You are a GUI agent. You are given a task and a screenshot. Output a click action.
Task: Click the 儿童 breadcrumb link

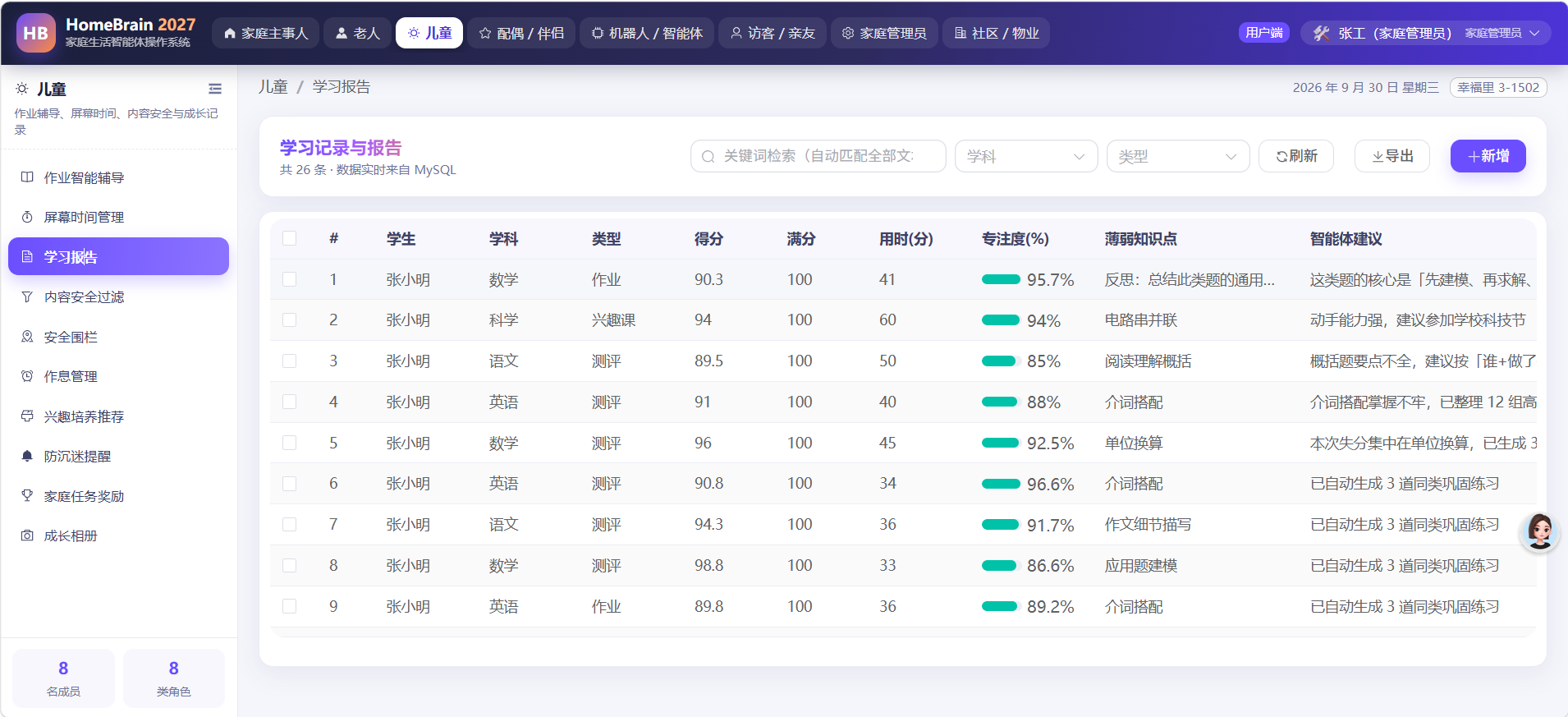(273, 87)
